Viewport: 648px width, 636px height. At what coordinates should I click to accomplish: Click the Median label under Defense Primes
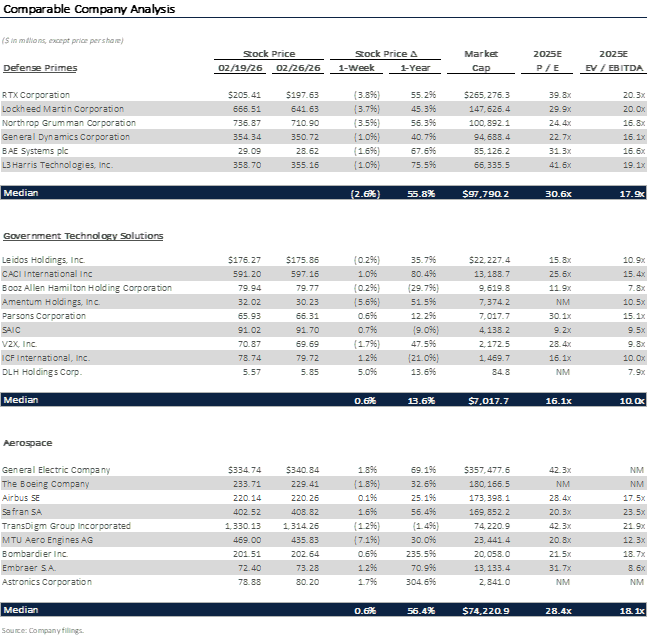click(x=20, y=192)
